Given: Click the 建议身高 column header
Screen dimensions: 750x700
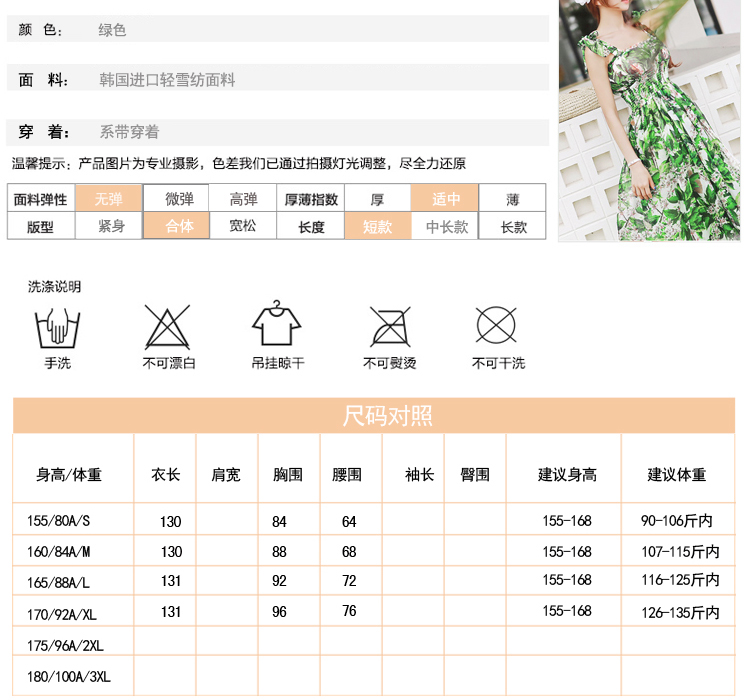Looking at the screenshot, I should coord(563,468).
